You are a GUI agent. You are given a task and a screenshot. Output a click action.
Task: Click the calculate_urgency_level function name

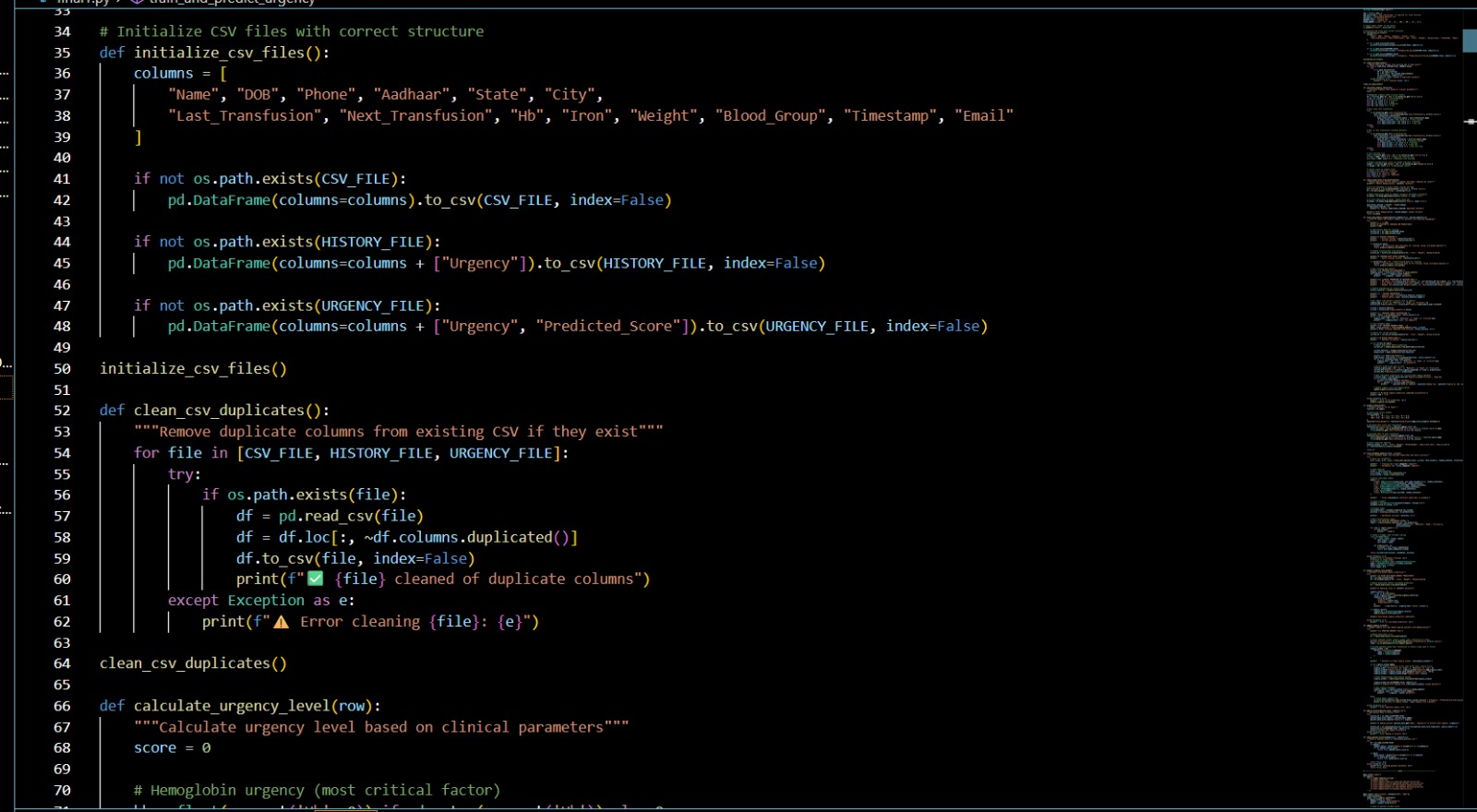point(232,706)
